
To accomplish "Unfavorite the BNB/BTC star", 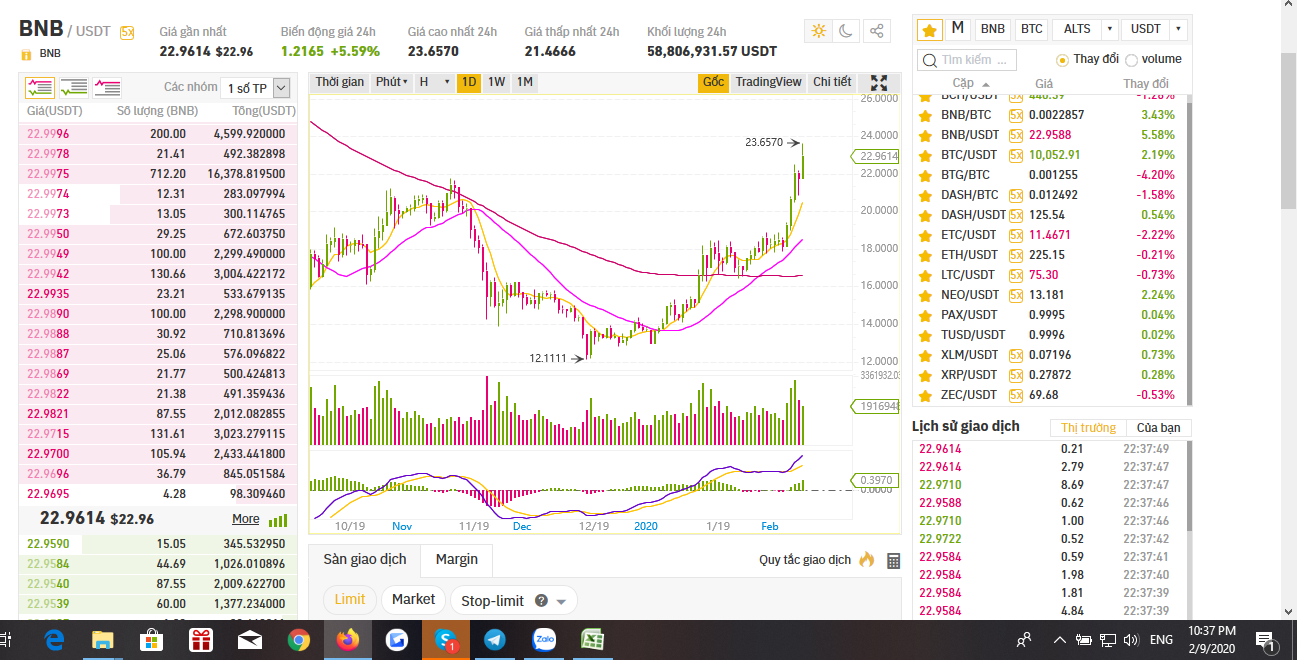I will (925, 115).
